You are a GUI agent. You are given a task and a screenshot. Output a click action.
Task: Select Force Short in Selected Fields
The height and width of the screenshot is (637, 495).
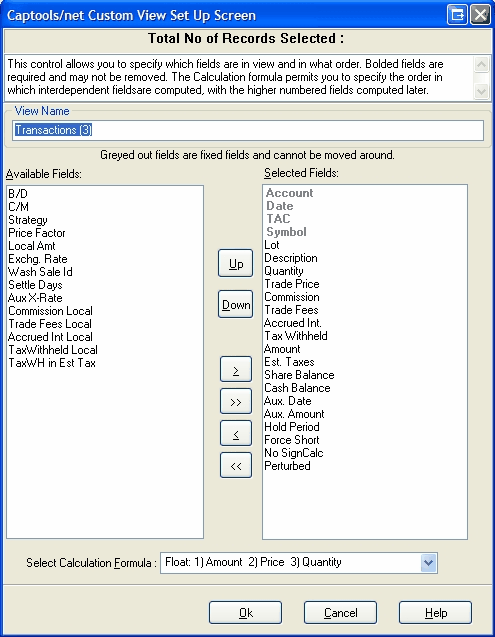(x=292, y=440)
